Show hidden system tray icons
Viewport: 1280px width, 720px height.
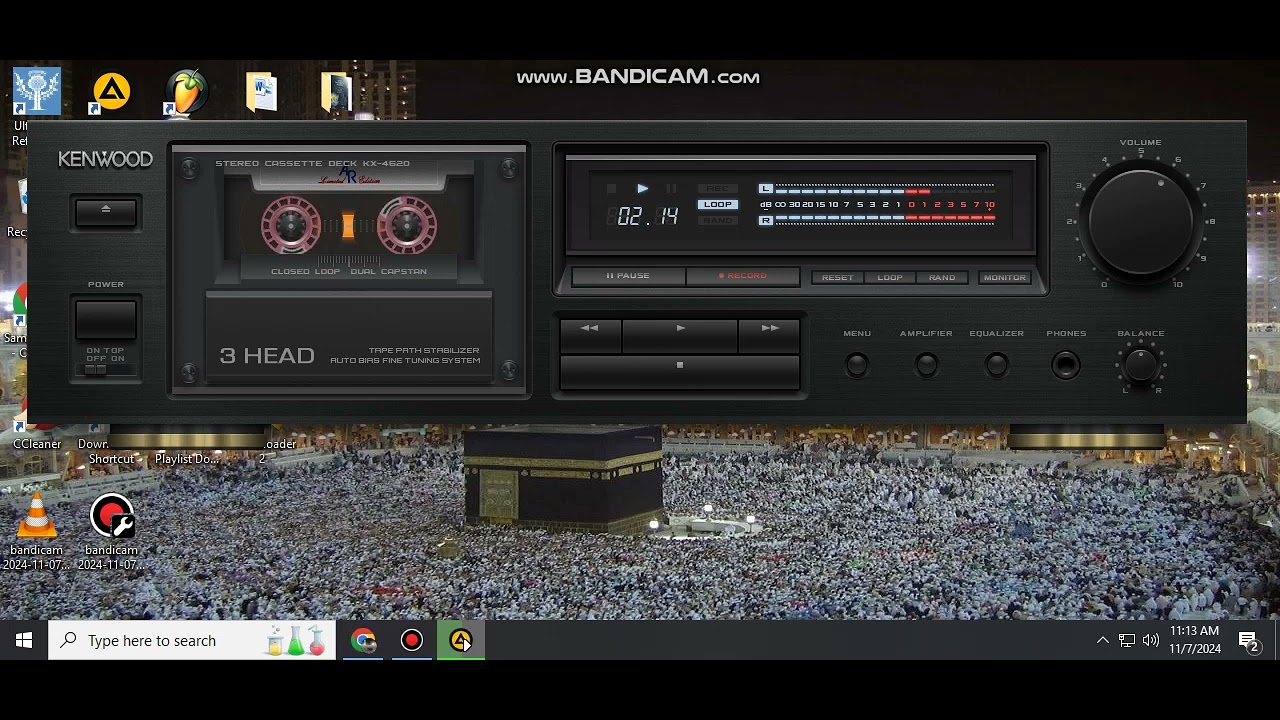click(1103, 640)
